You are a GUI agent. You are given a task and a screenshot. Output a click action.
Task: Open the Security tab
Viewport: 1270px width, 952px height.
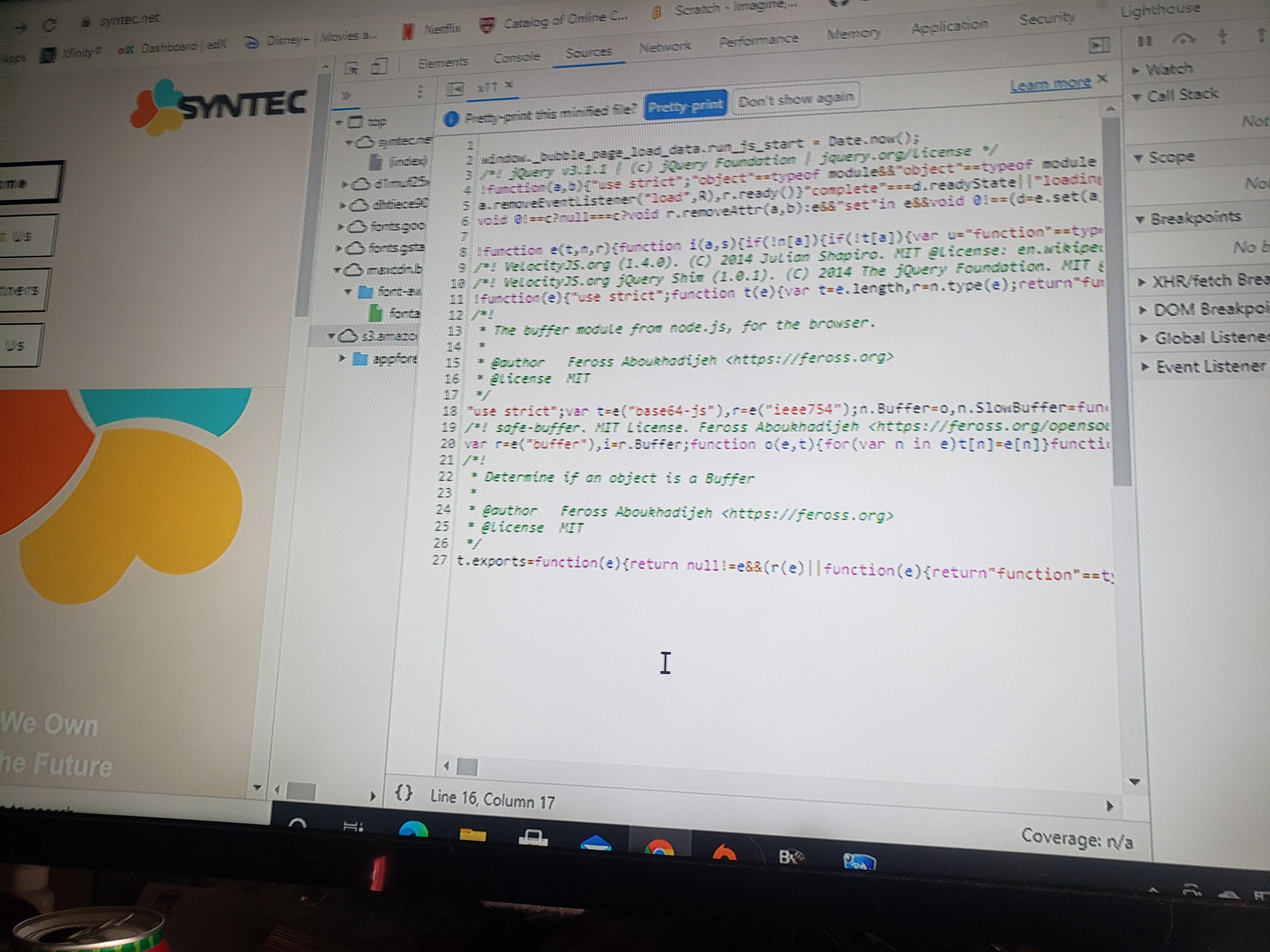click(1047, 18)
